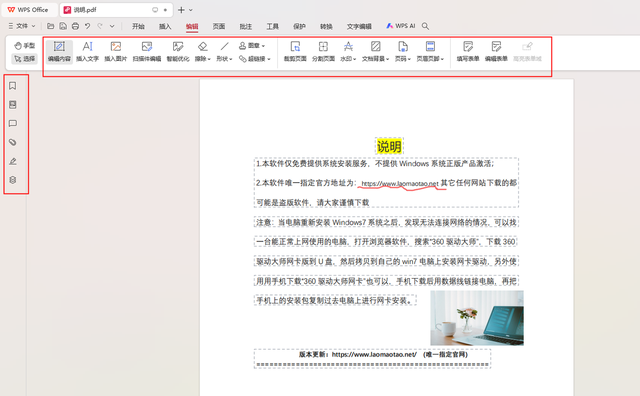Expand the quick access toolbar chevron
This screenshot has width=640, height=396.
(x=112, y=26)
